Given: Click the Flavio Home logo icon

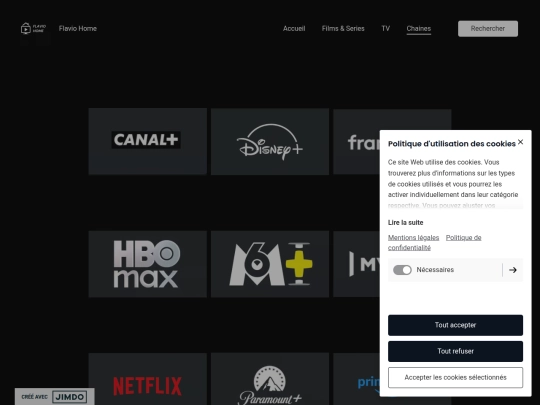Looking at the screenshot, I should click(x=33, y=28).
